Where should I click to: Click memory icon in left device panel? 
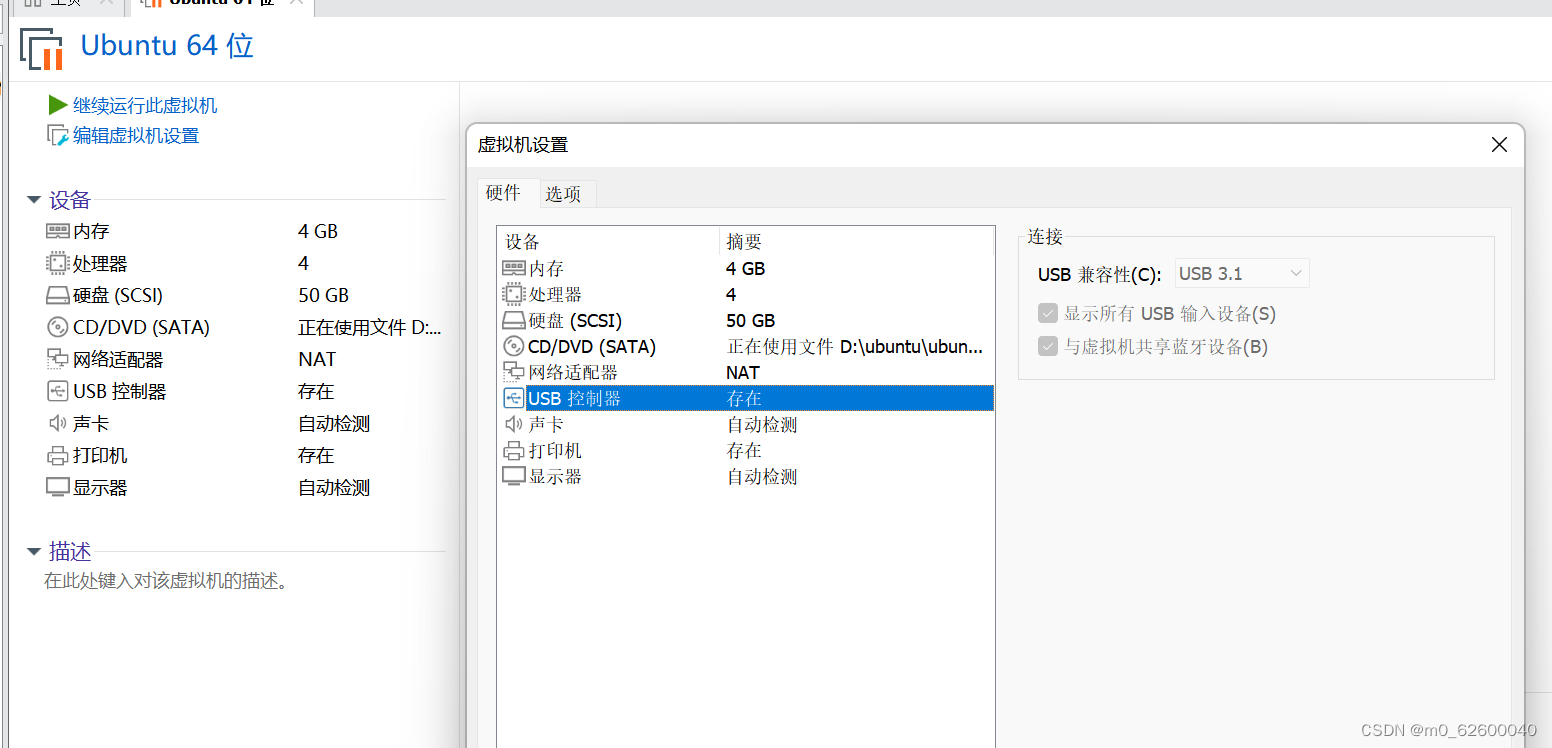(x=58, y=231)
